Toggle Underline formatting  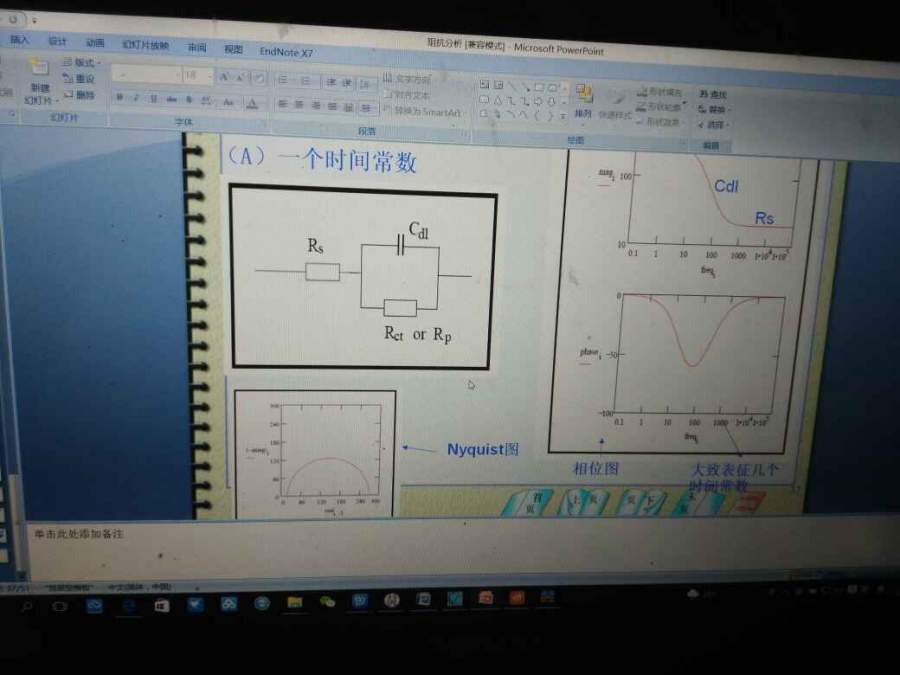[x=154, y=99]
